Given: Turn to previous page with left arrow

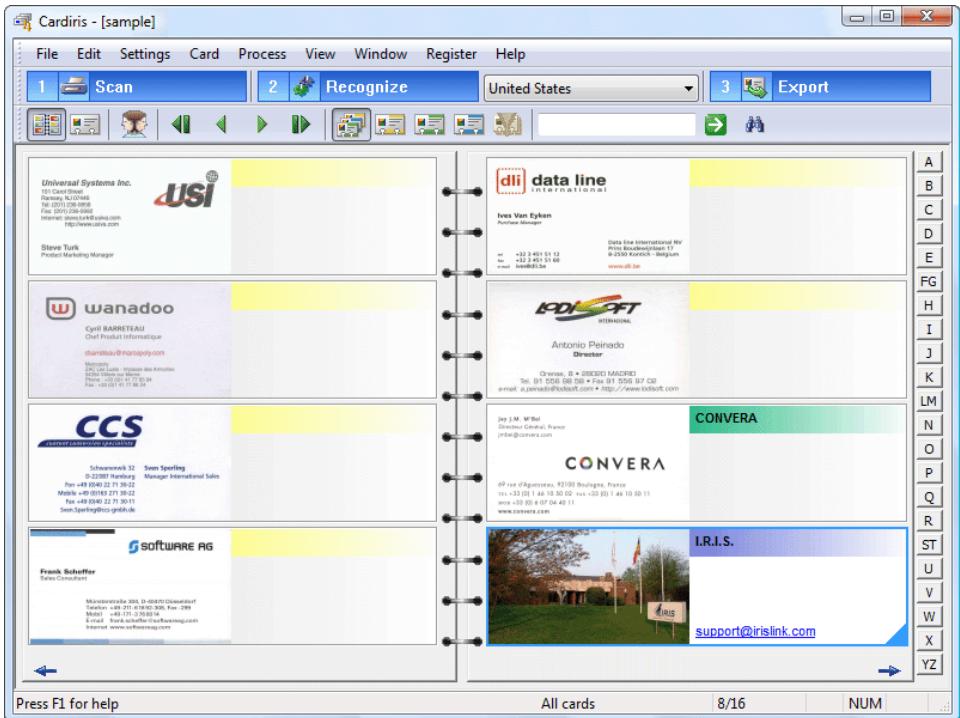Looking at the screenshot, I should [x=45, y=671].
